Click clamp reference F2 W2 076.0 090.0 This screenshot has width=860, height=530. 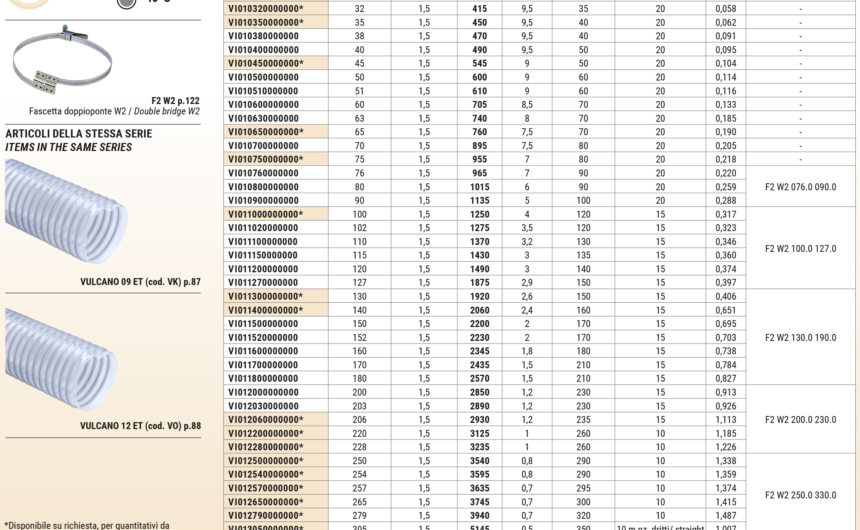point(800,186)
